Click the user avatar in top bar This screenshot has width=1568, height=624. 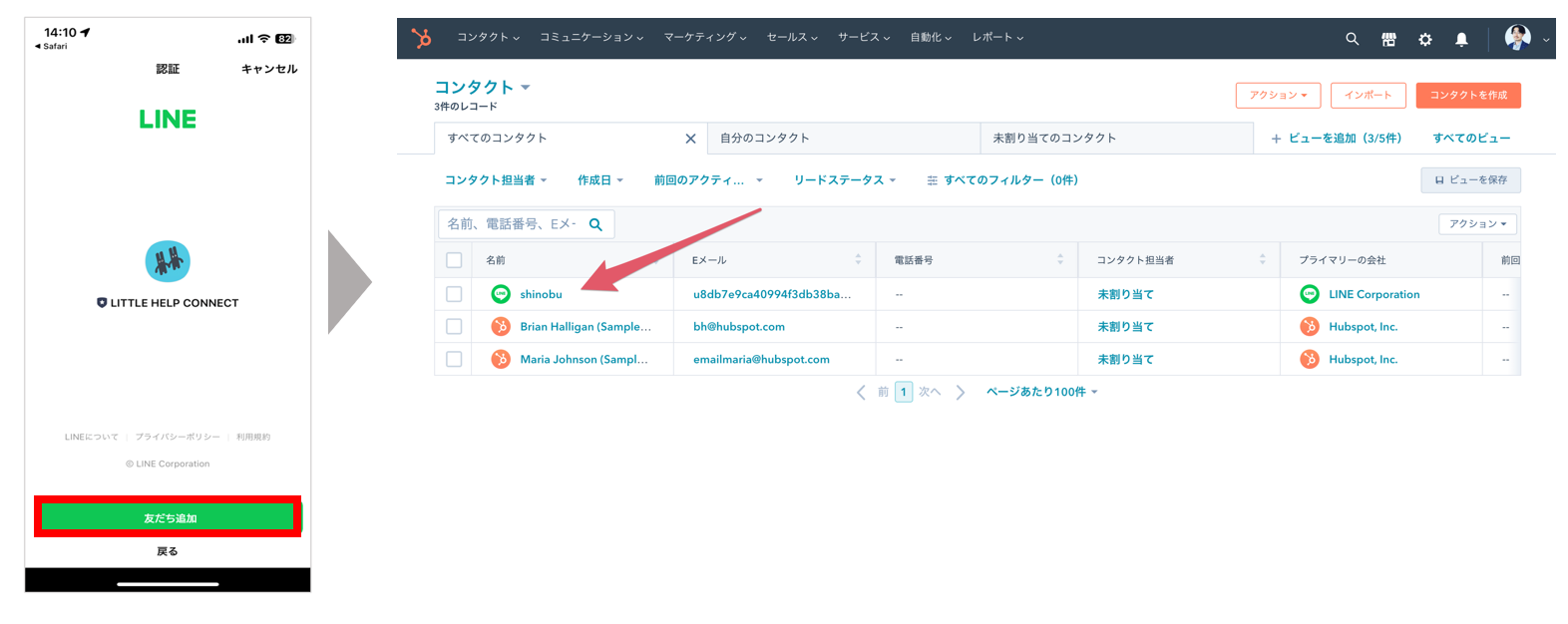[1517, 38]
